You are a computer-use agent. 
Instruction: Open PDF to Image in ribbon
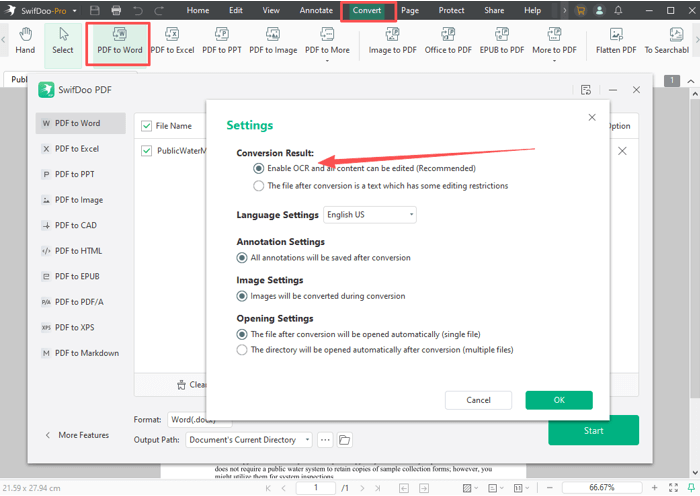273,41
